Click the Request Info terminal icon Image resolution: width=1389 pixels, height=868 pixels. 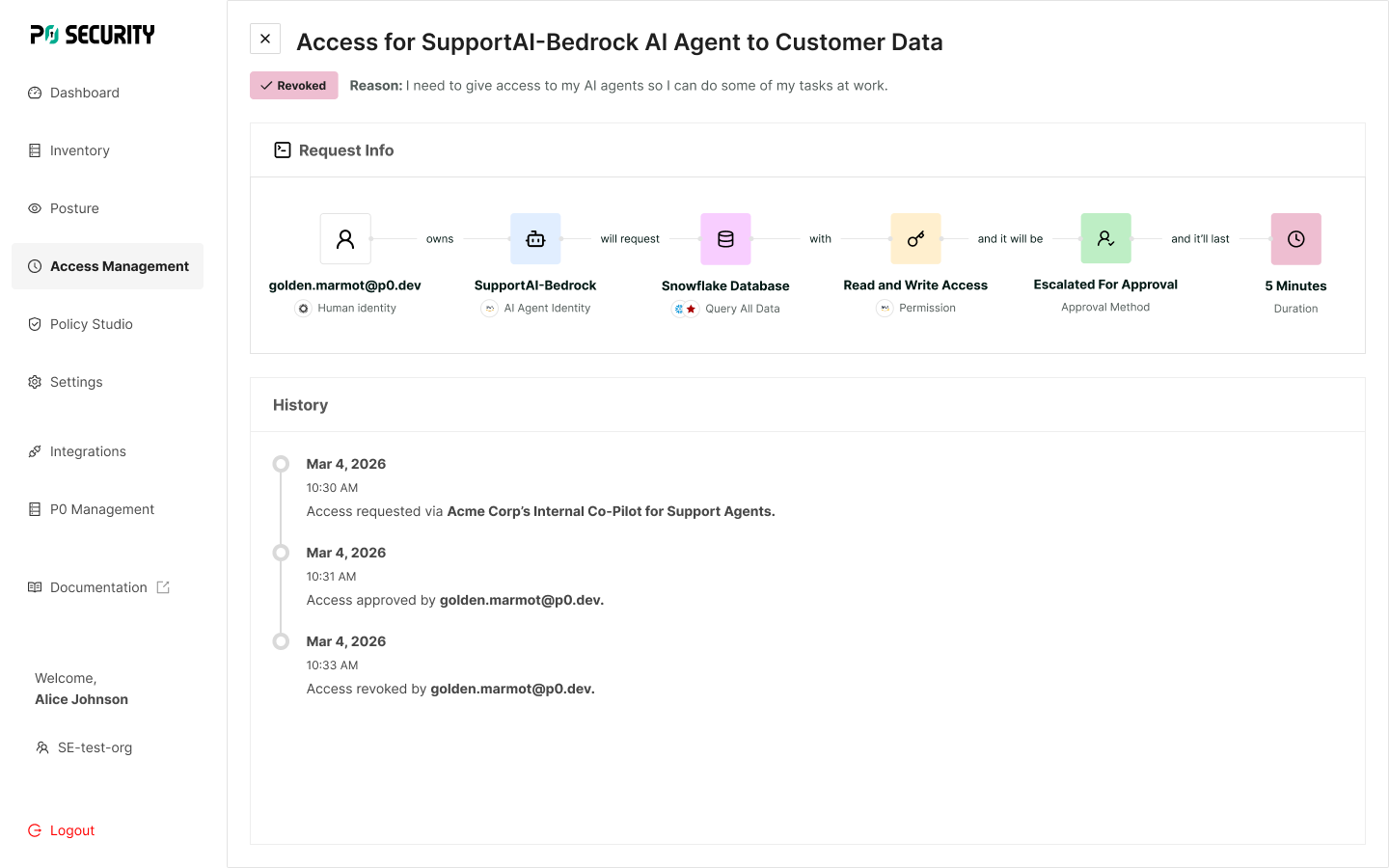tap(283, 150)
